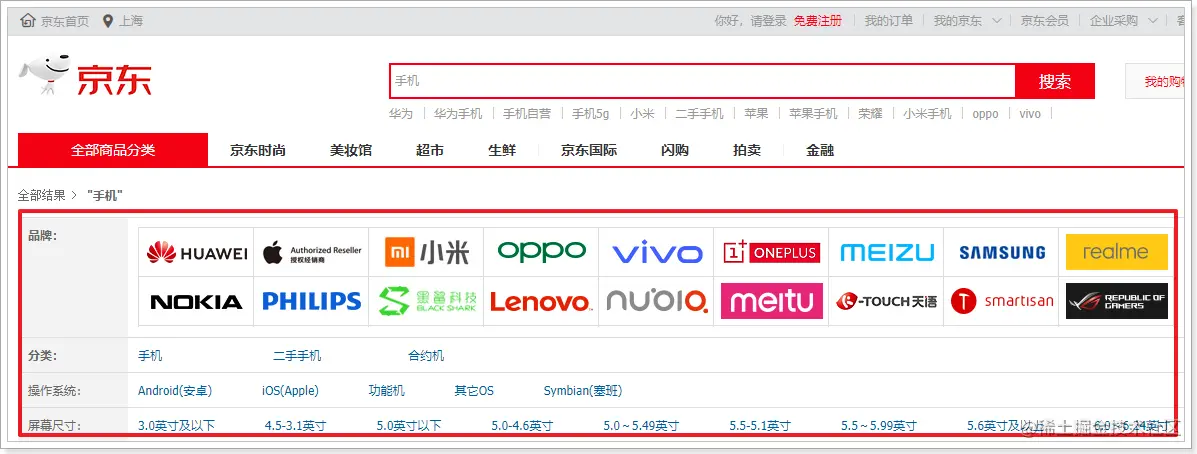
Task: Open 我的订单 link
Action: pyautogui.click(x=889, y=21)
